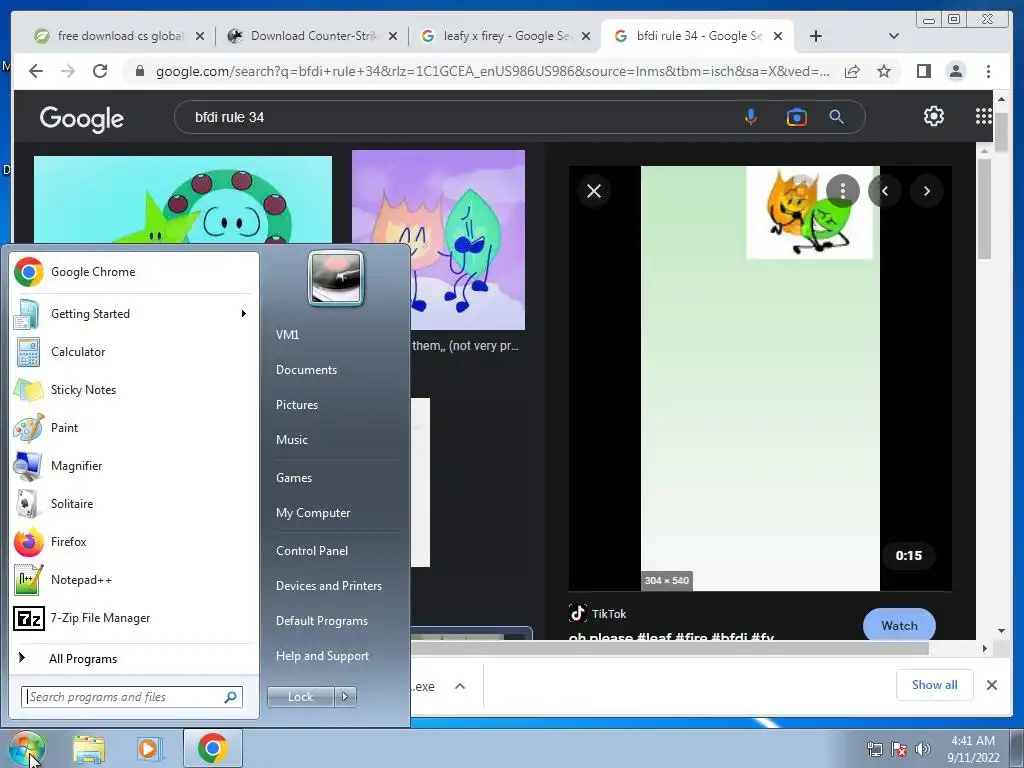Open Music from Start menu
Viewport: 1024px width, 768px height.
coord(292,440)
